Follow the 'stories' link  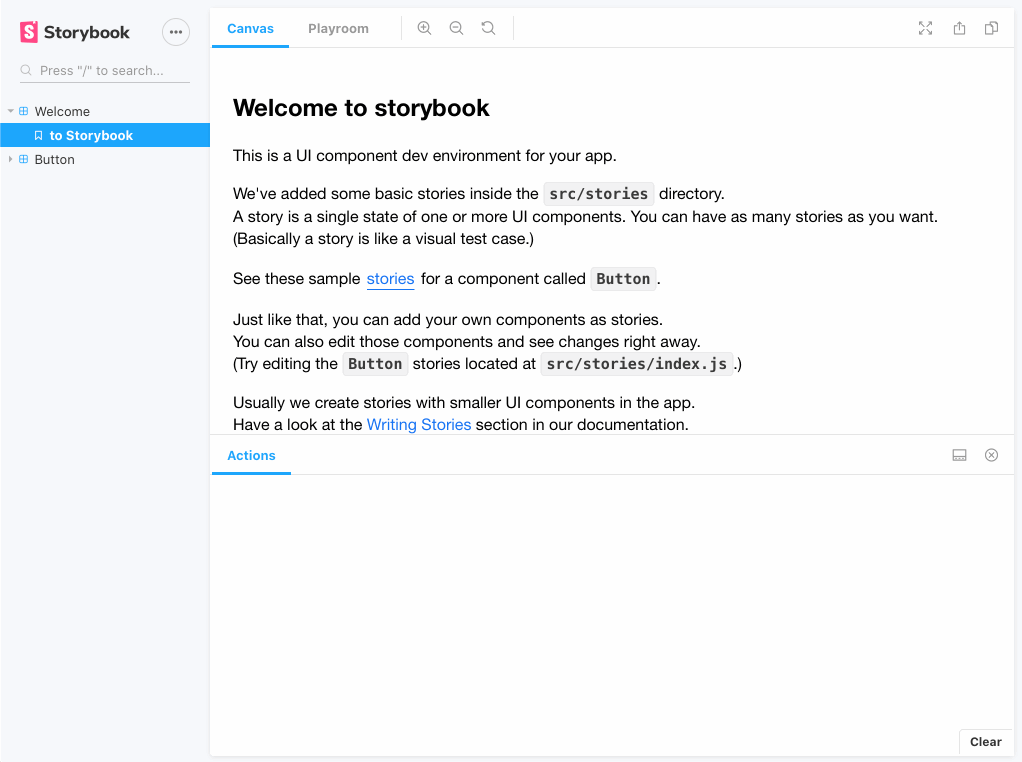(390, 279)
